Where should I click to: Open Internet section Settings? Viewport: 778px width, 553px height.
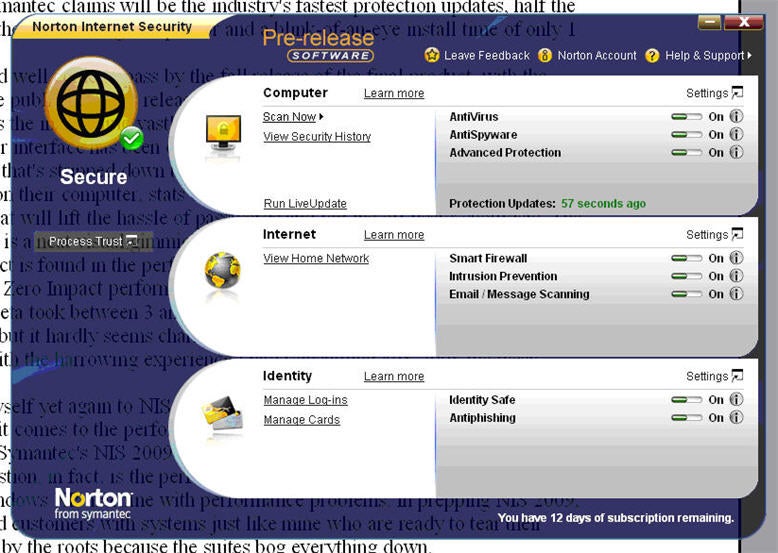click(x=714, y=234)
